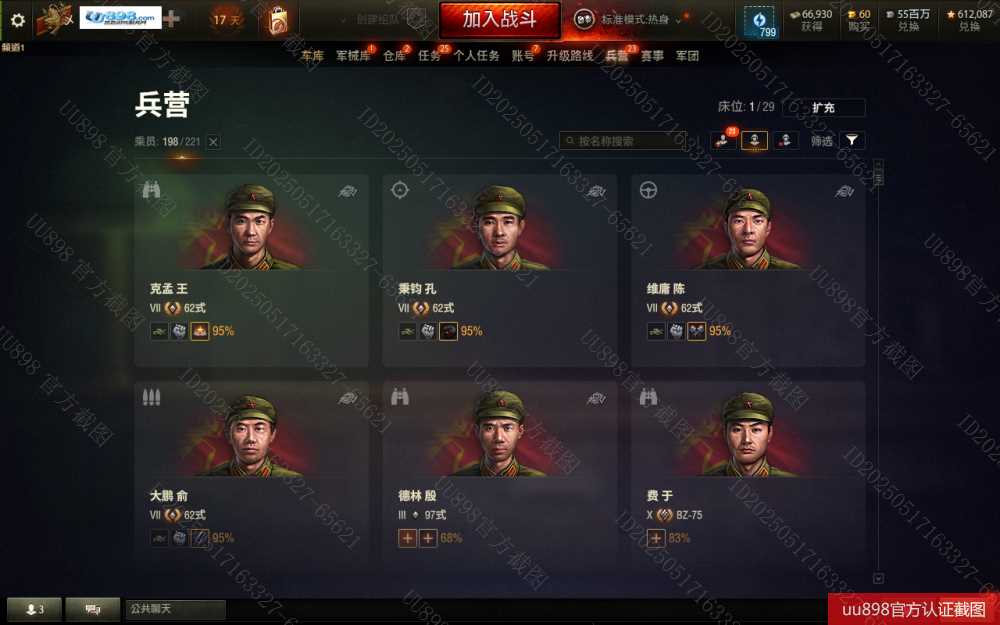Image resolution: width=1000 pixels, height=625 pixels.
Task: Toggle the highlighted crew member filter
Action: point(754,140)
